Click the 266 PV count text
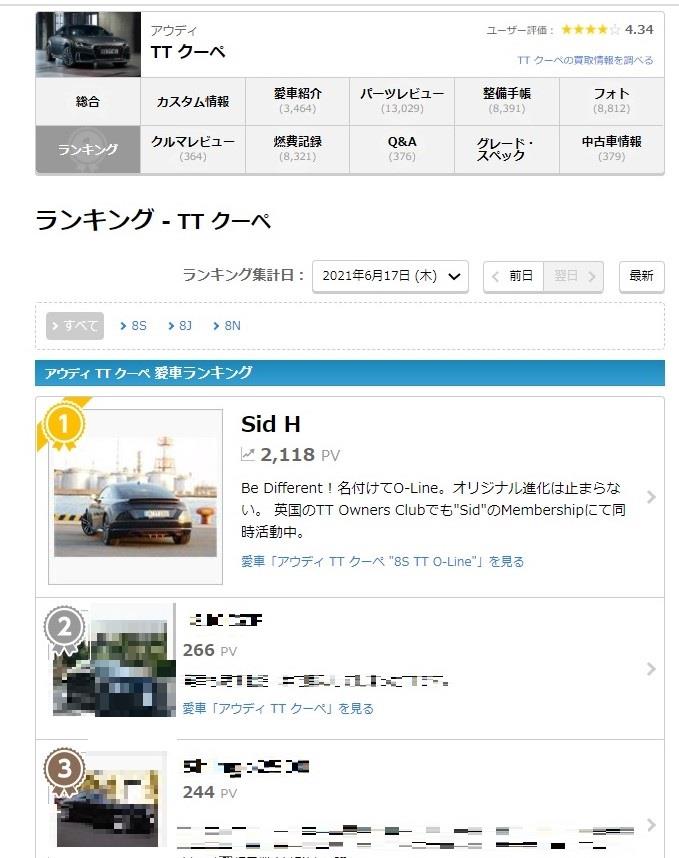Image resolution: width=679 pixels, height=858 pixels. tap(210, 651)
